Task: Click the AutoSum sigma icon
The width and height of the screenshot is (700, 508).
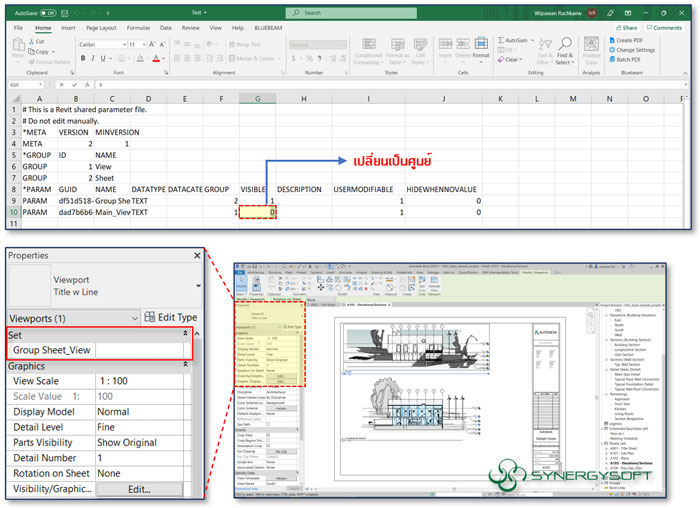Action: 501,40
